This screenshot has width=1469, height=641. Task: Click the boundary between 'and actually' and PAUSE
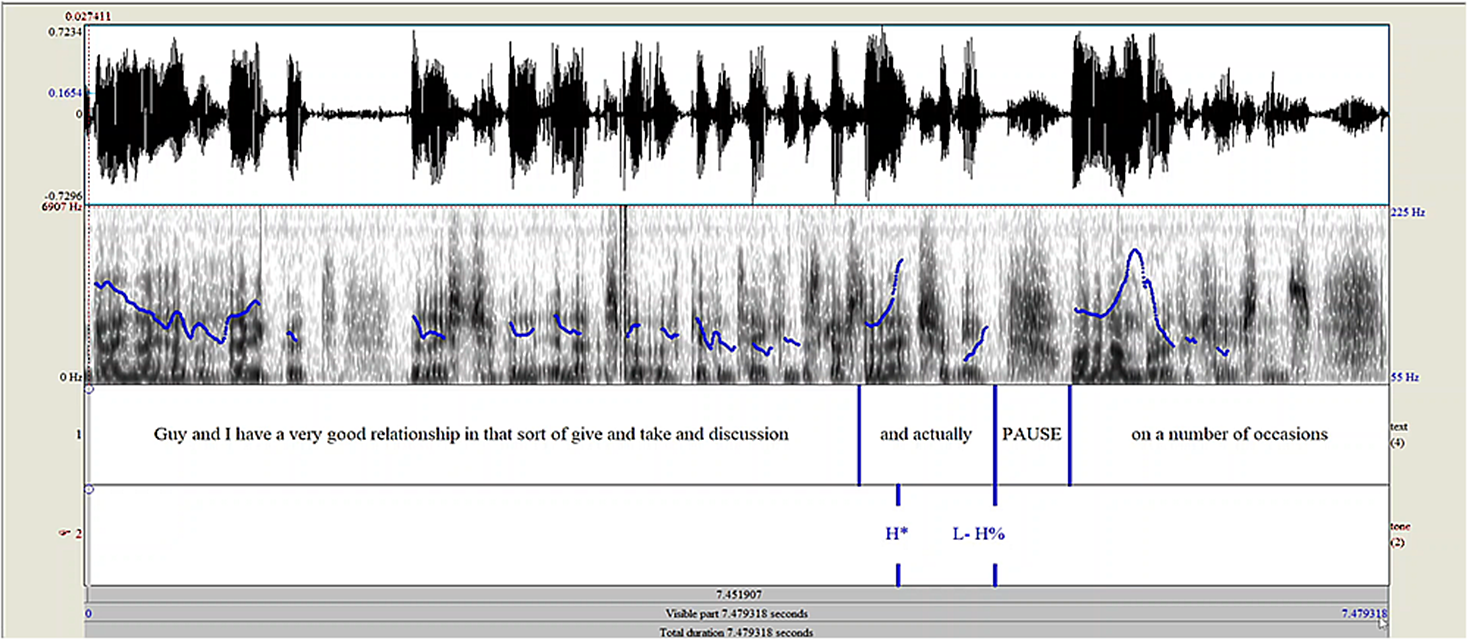995,435
